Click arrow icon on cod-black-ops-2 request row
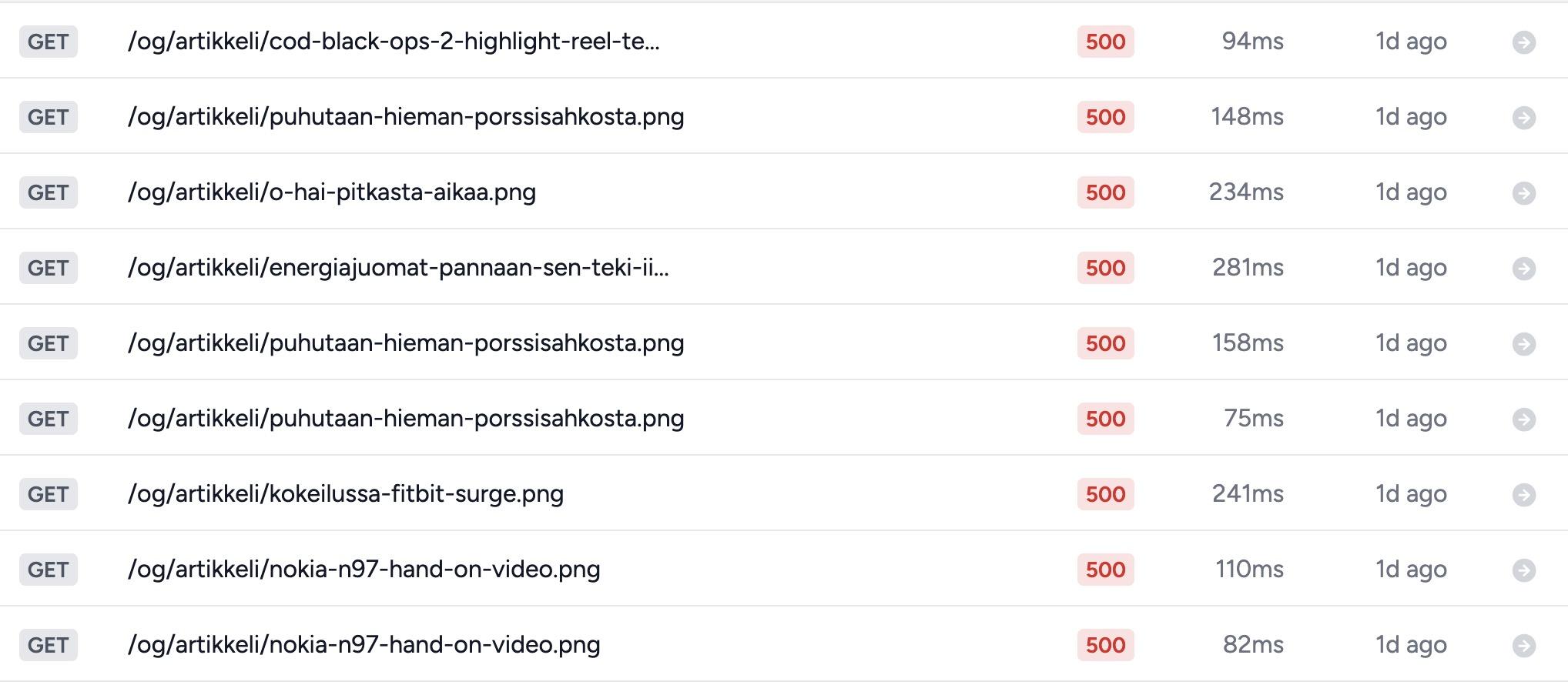Image resolution: width=1568 pixels, height=685 pixels. [1523, 42]
